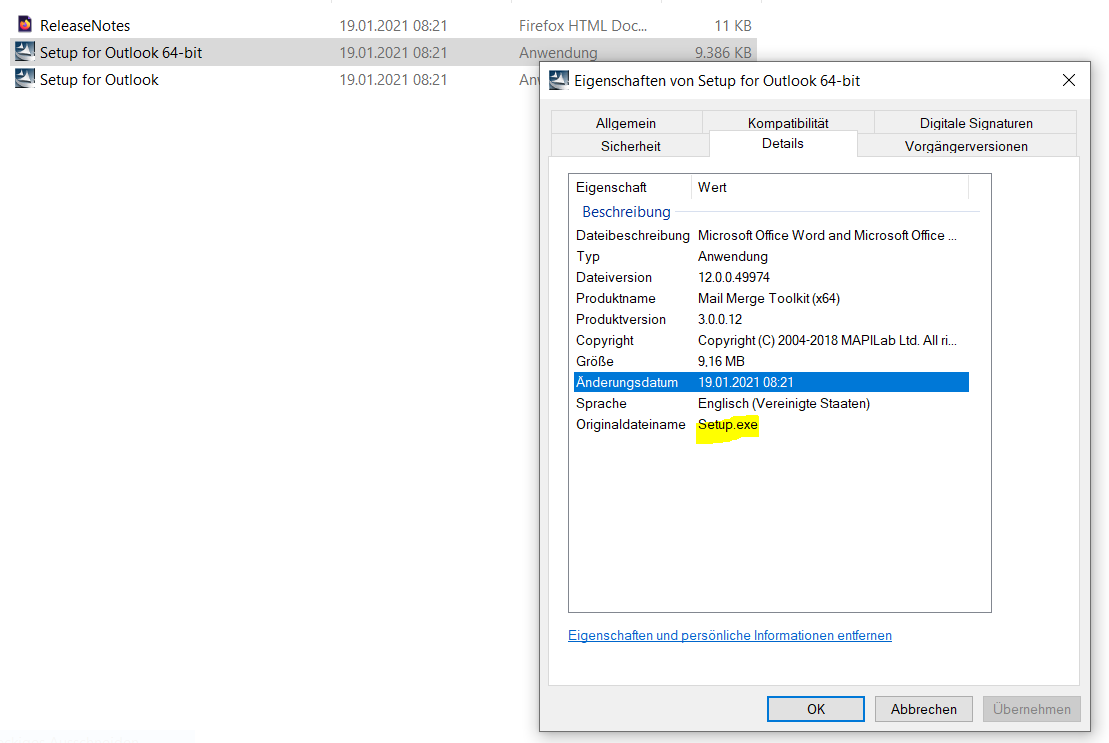1109x743 pixels.
Task: Close the Eigenschaften properties dialog
Action: pos(1069,81)
